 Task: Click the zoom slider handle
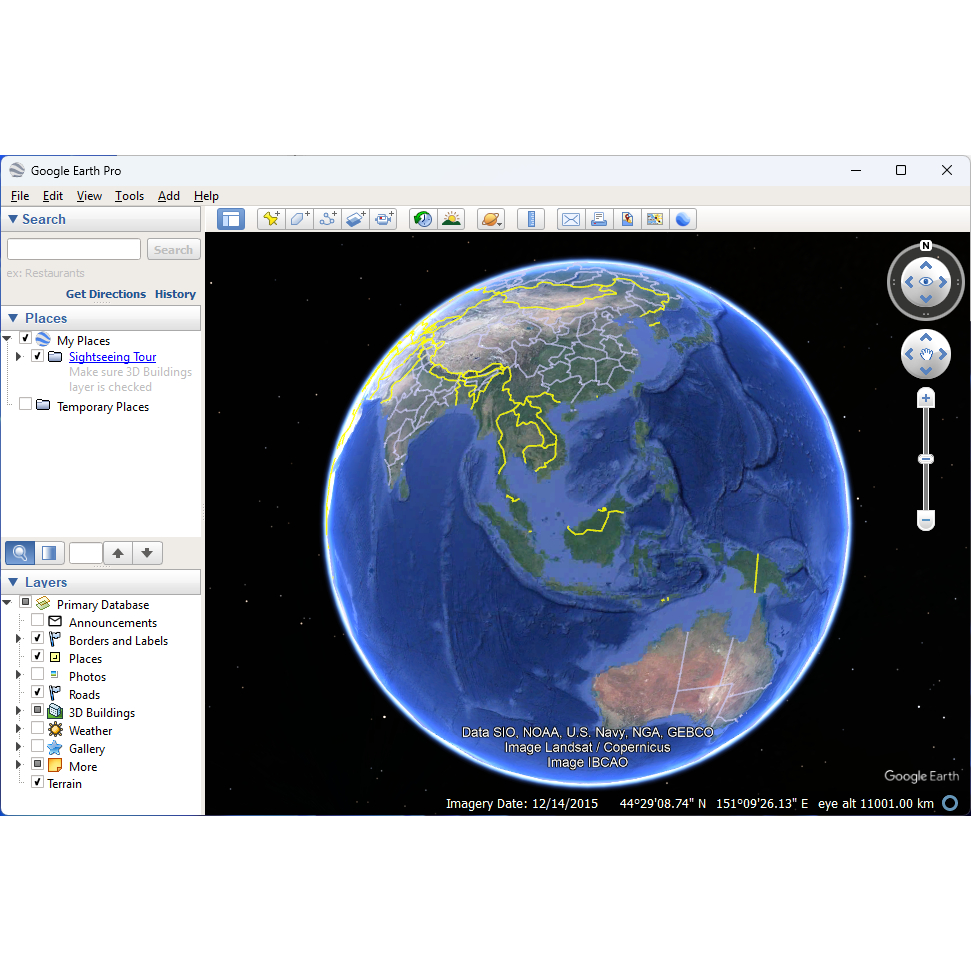click(x=926, y=459)
